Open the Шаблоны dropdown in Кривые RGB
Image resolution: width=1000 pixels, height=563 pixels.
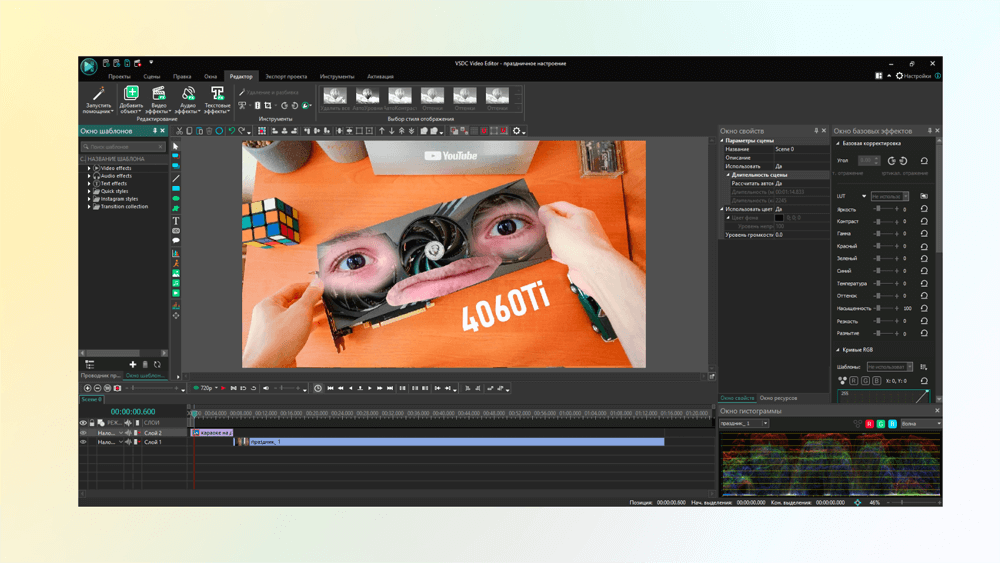pos(890,367)
